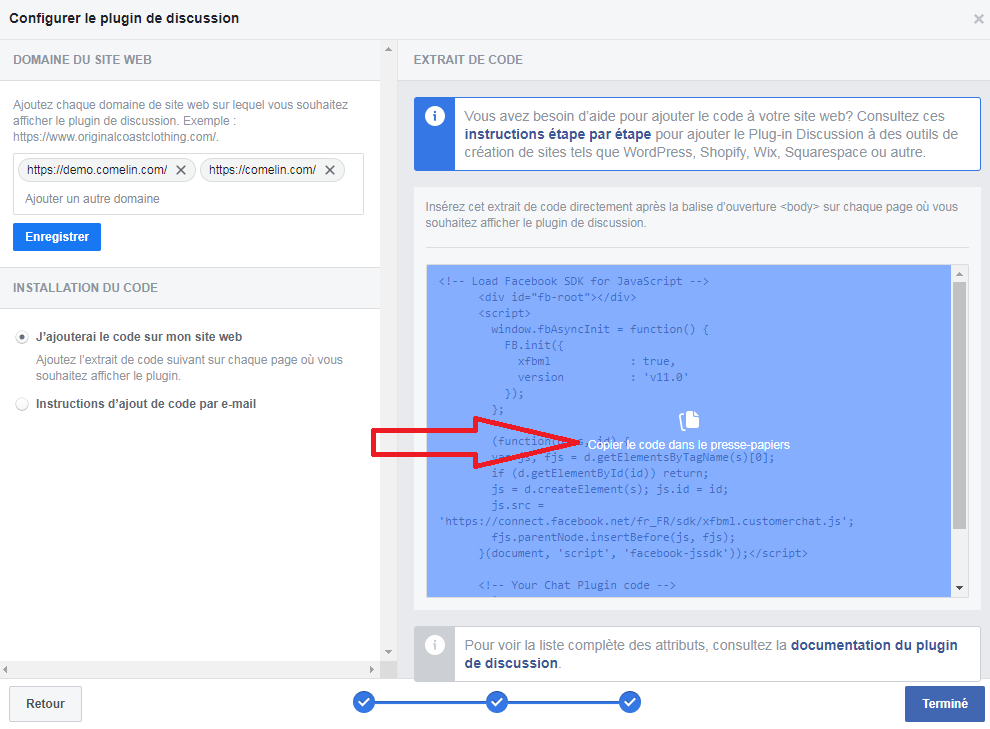The height and width of the screenshot is (729, 990).
Task: Click the "Insérez cet extrait de code" instruction text
Action: [x=691, y=215]
